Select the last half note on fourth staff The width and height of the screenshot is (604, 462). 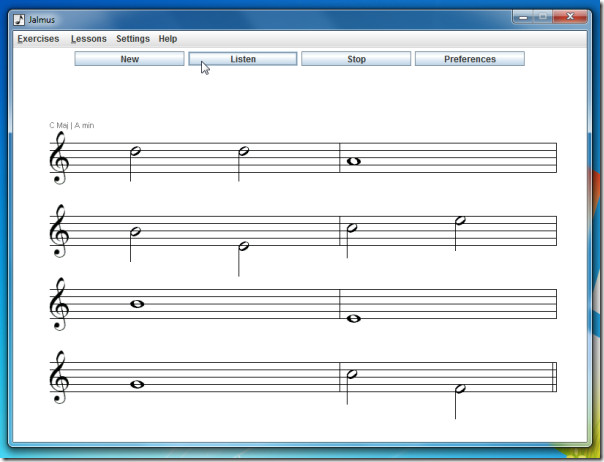[460, 388]
